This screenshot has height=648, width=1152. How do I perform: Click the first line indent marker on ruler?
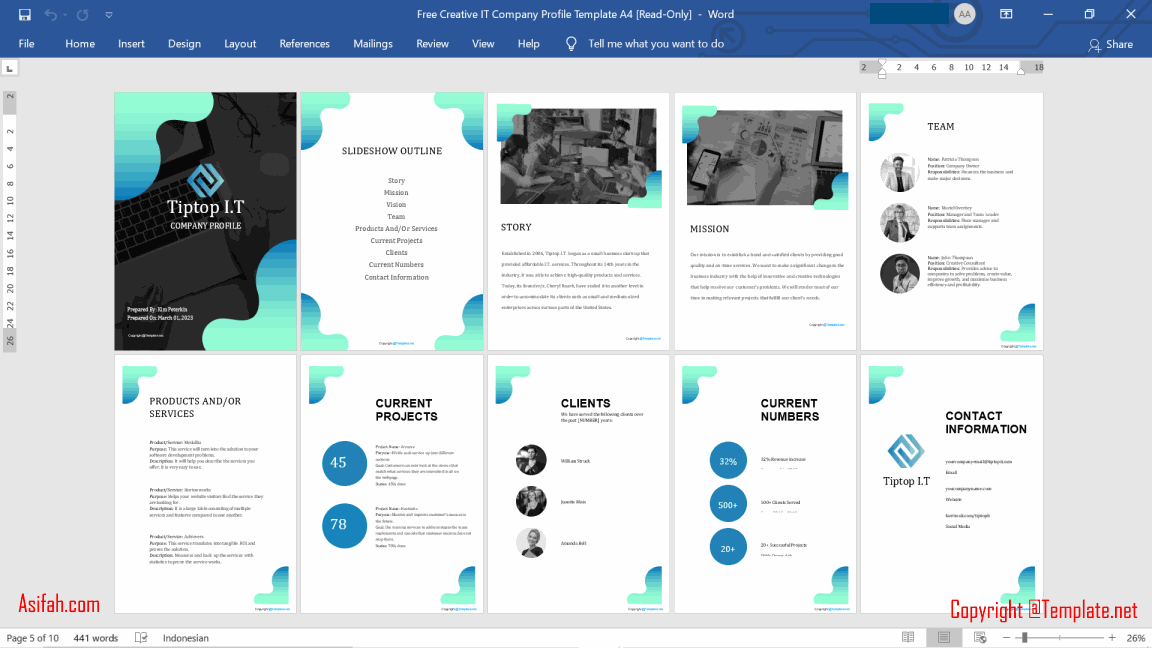(882, 64)
